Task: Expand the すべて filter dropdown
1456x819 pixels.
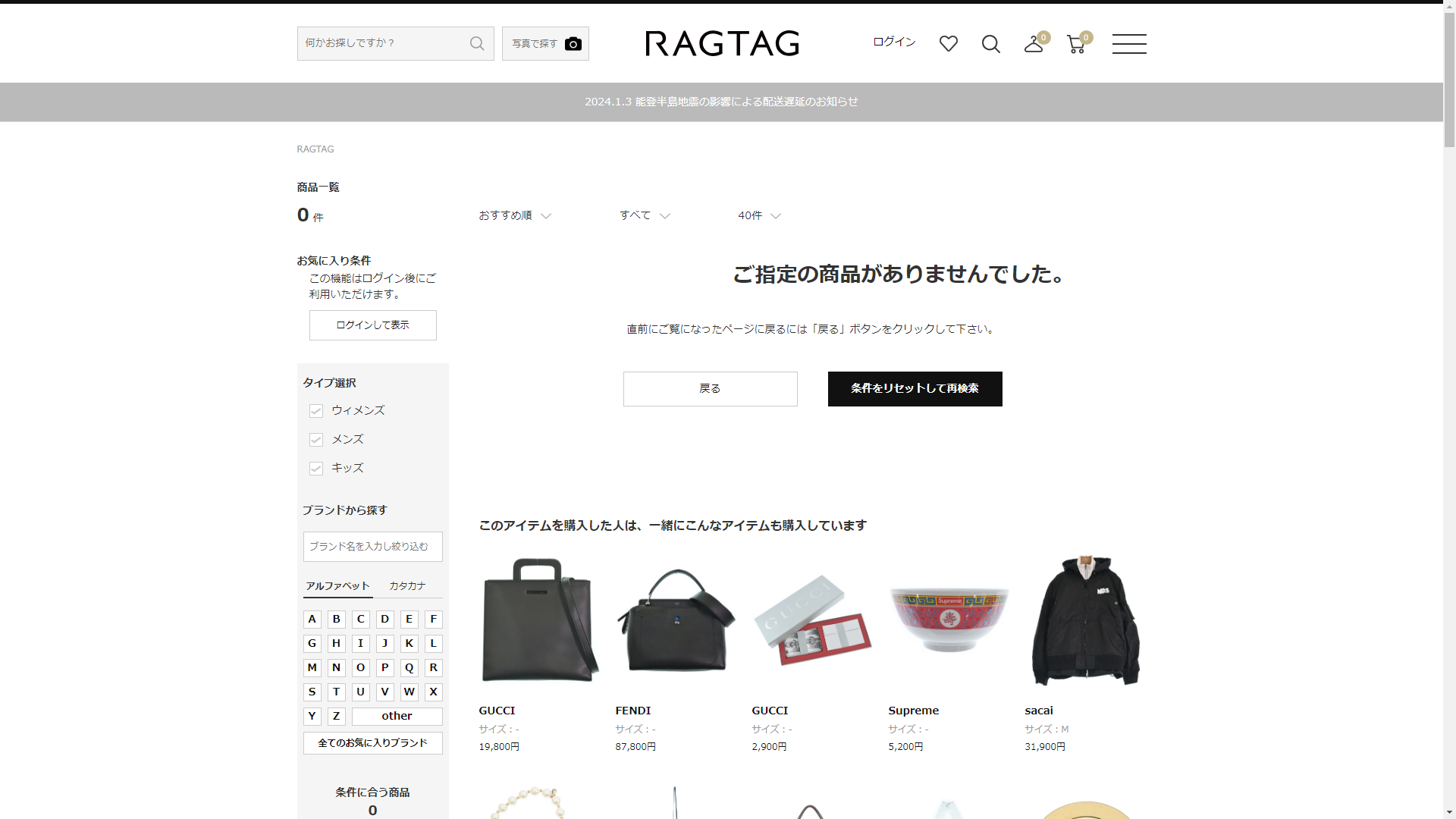Action: [x=644, y=215]
